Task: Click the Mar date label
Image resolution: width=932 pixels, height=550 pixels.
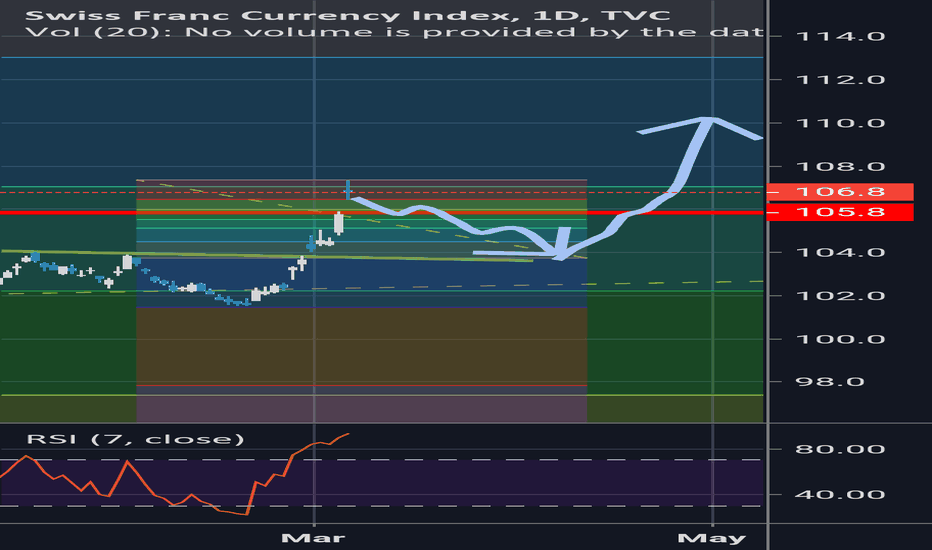Action: [x=313, y=538]
